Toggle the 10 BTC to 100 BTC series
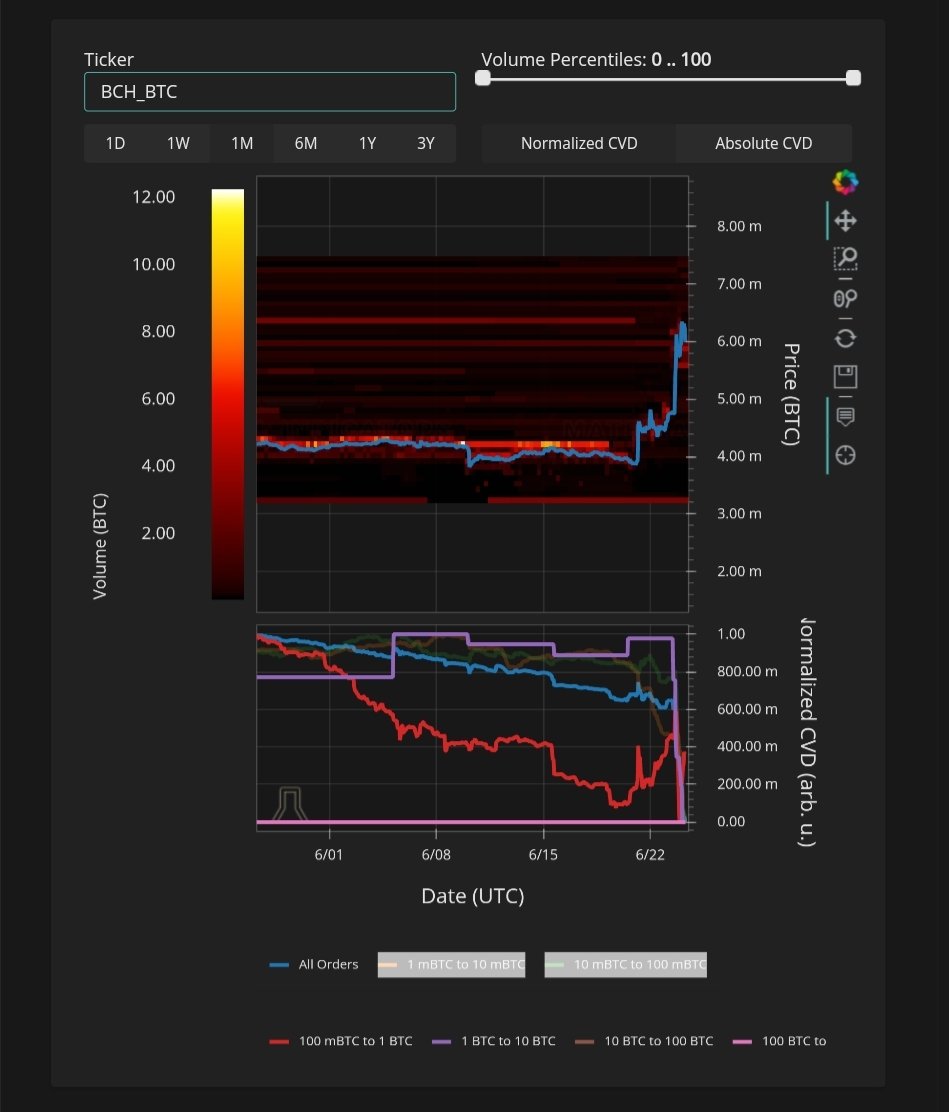Viewport: 949px width, 1112px height. pyautogui.click(x=644, y=1041)
